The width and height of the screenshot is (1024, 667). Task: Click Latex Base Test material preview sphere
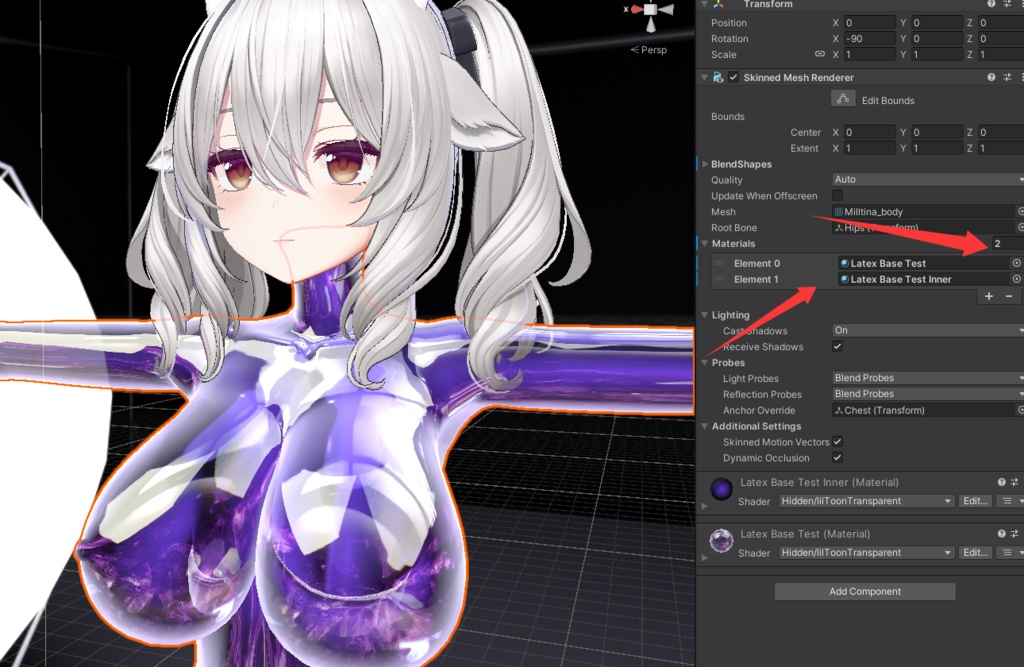tap(722, 541)
